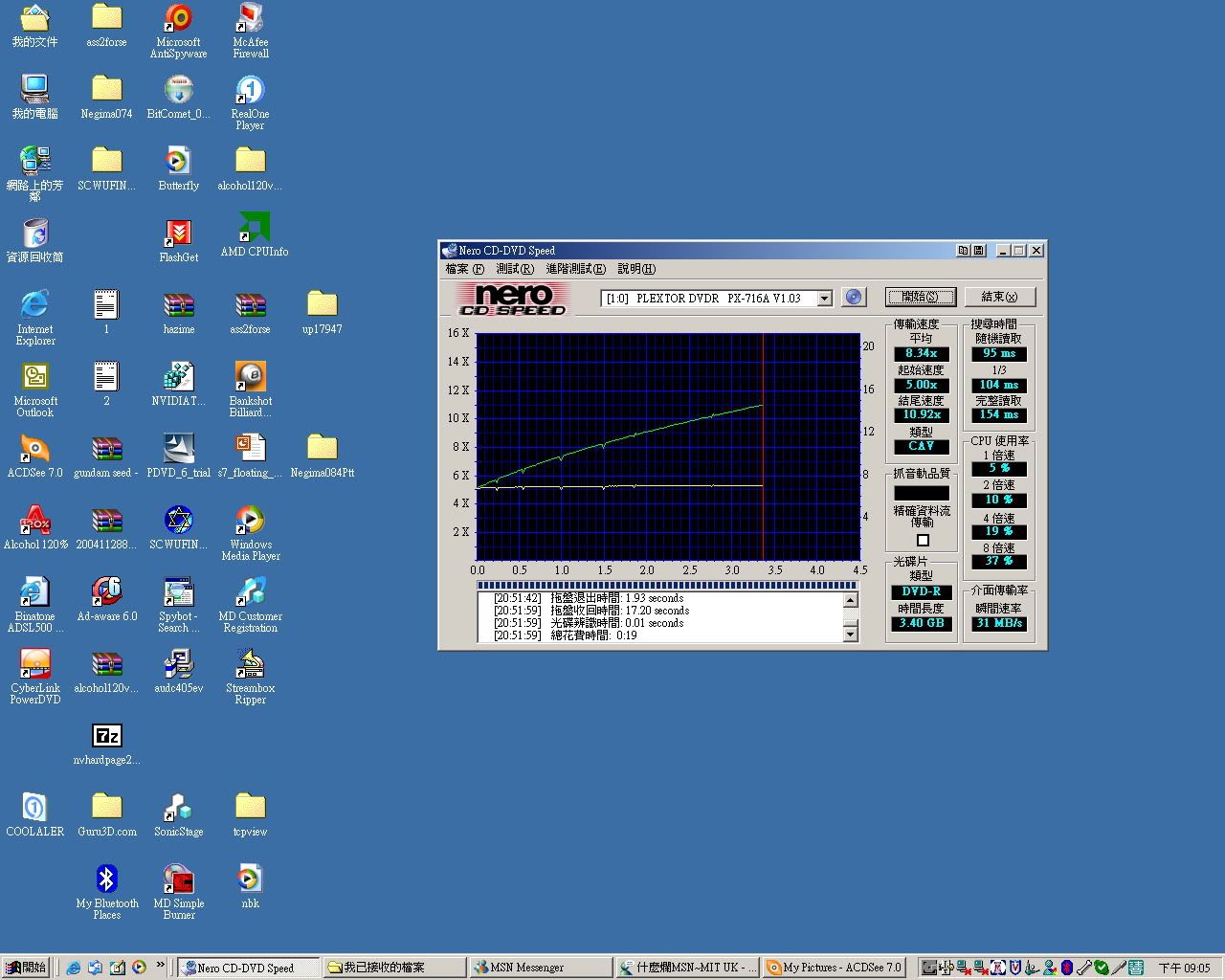This screenshot has width=1225, height=980.
Task: Open Spybot Search desktop icon
Action: [178, 605]
